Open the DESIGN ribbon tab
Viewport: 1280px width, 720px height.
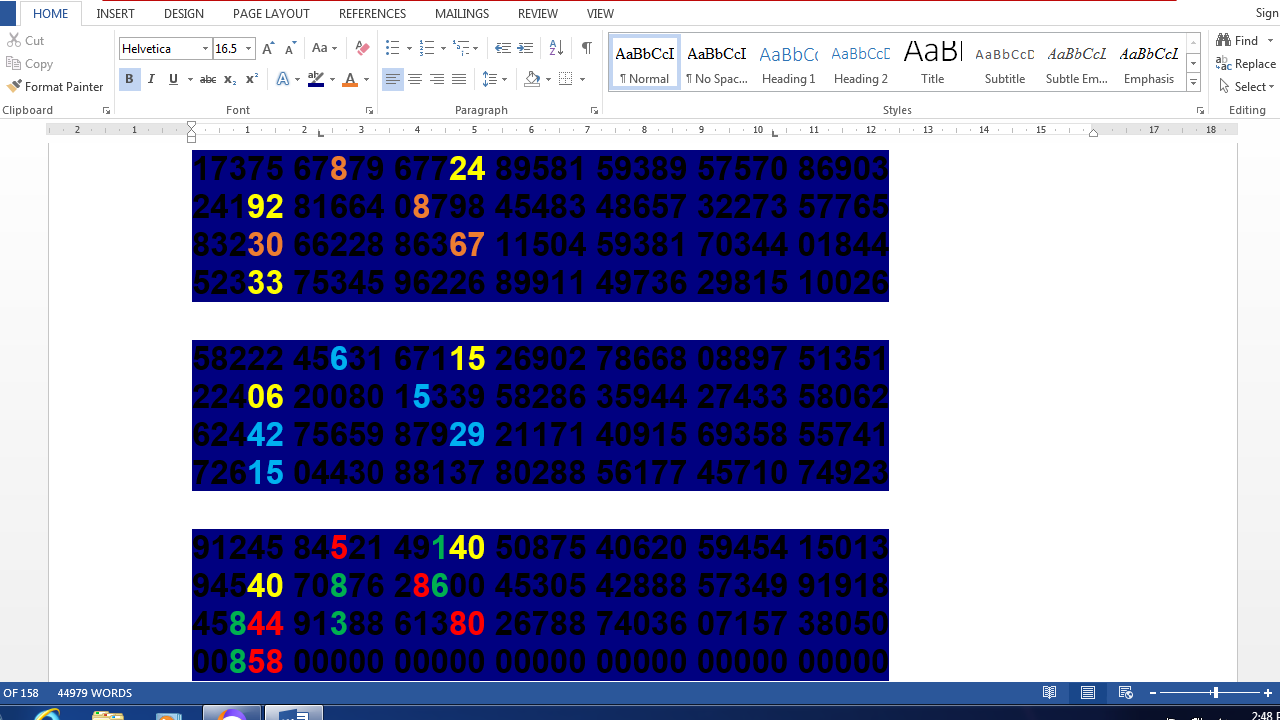pyautogui.click(x=184, y=14)
